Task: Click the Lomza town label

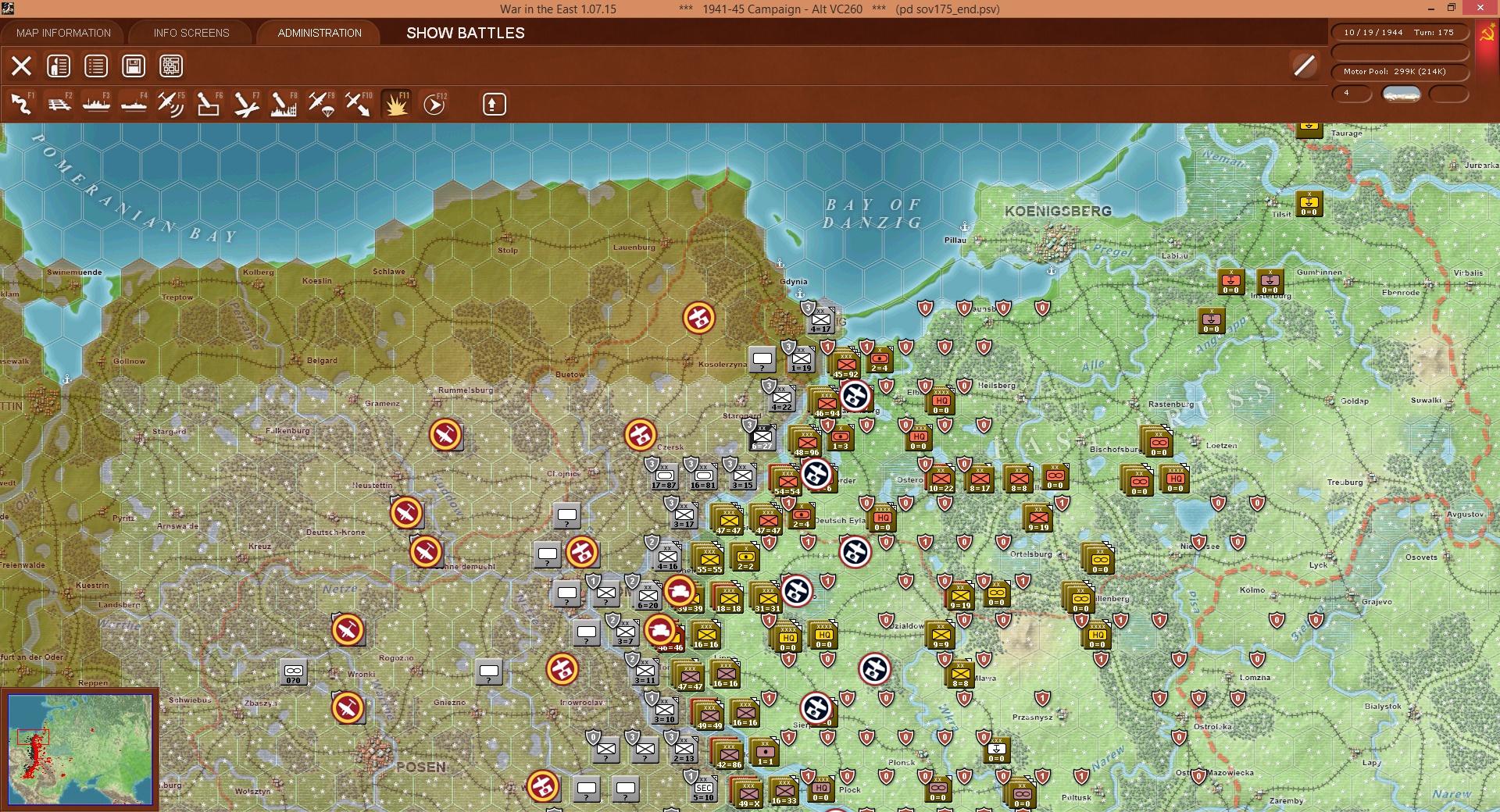Action: [1255, 678]
